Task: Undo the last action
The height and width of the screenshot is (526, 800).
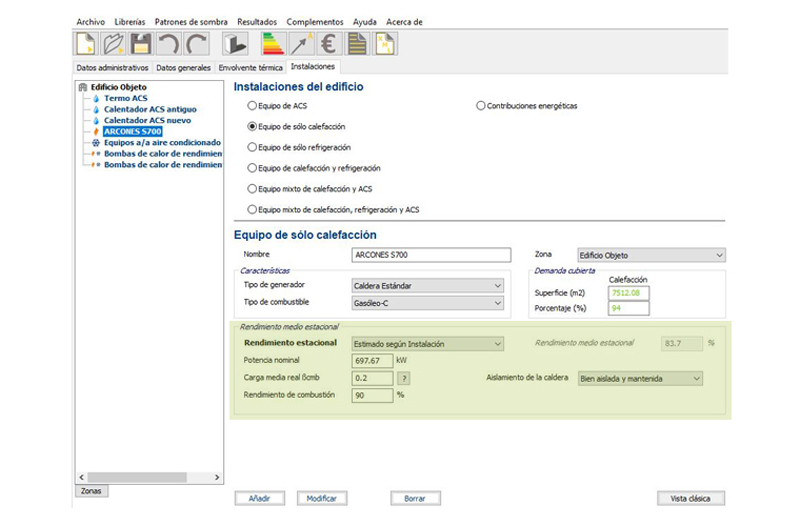Action: [x=168, y=43]
